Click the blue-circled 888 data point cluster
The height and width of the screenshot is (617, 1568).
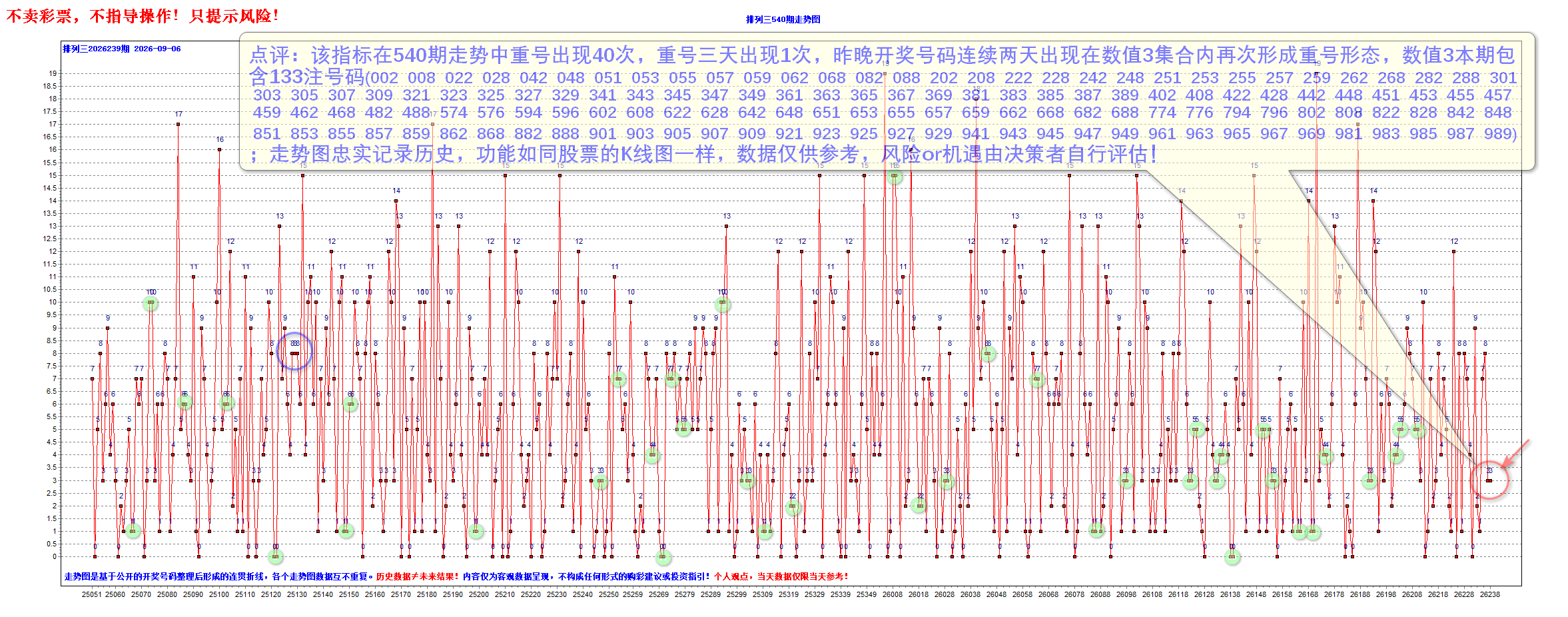pyautogui.click(x=294, y=351)
